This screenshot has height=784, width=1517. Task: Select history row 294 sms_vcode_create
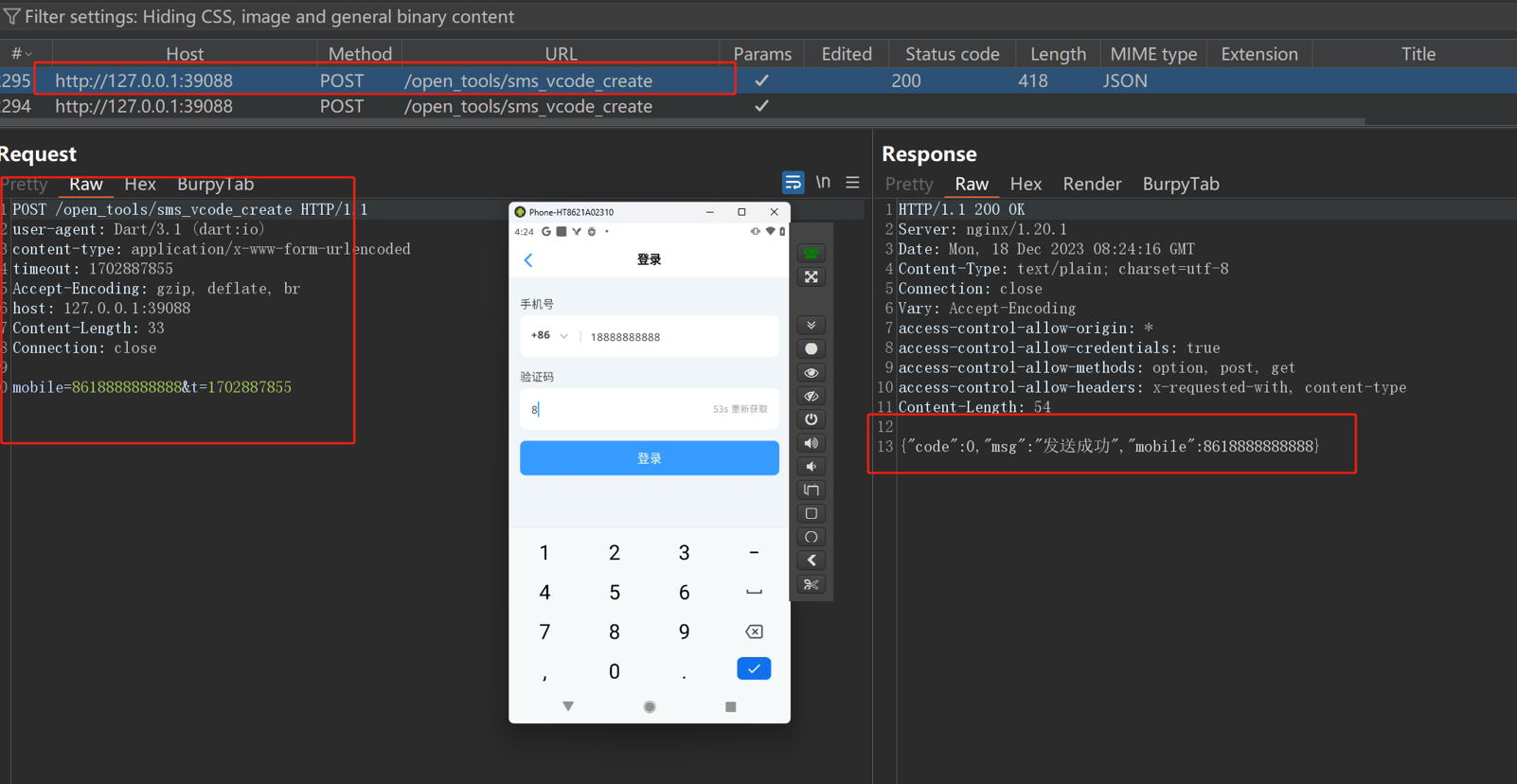(x=758, y=106)
